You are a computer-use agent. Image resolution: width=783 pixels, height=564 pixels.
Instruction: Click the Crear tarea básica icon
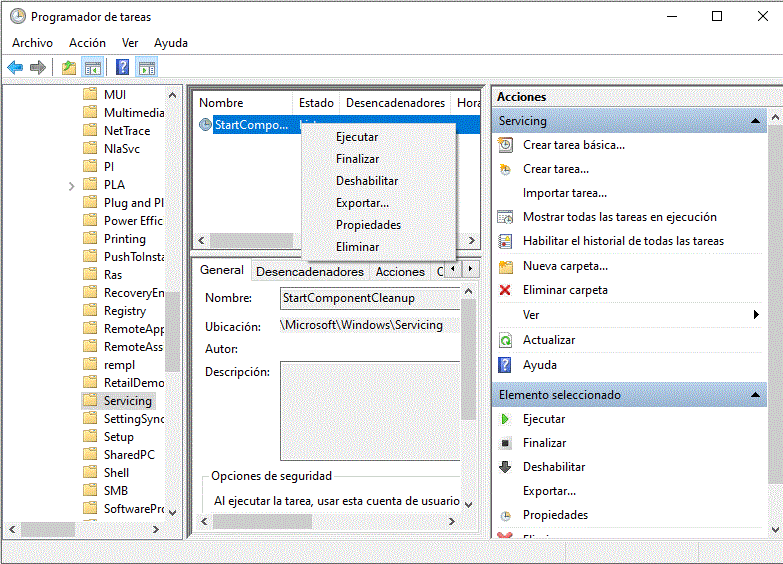click(x=506, y=145)
